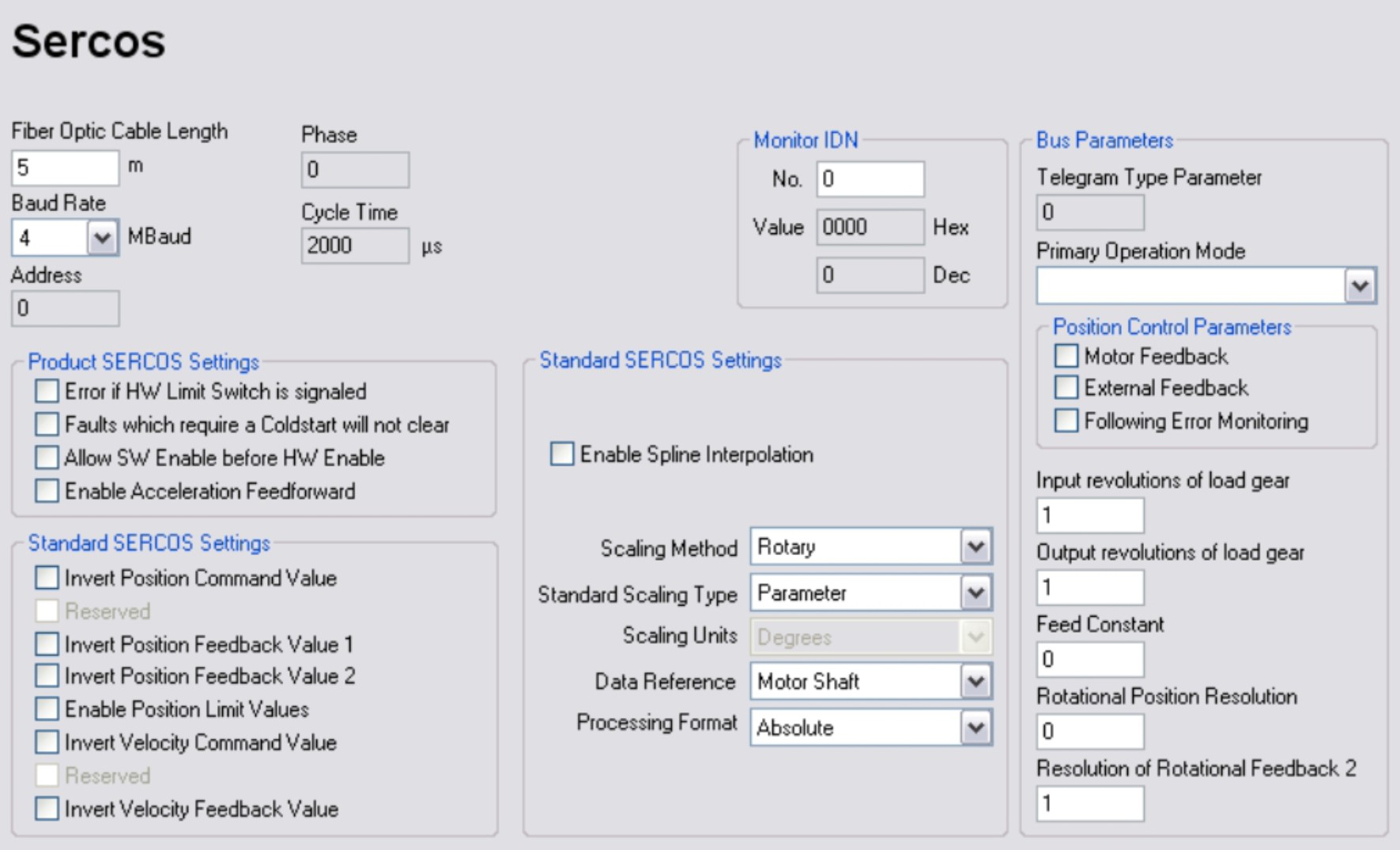Viewport: 1400px width, 850px height.
Task: Open the Scaling Method dropdown
Action: coord(975,546)
